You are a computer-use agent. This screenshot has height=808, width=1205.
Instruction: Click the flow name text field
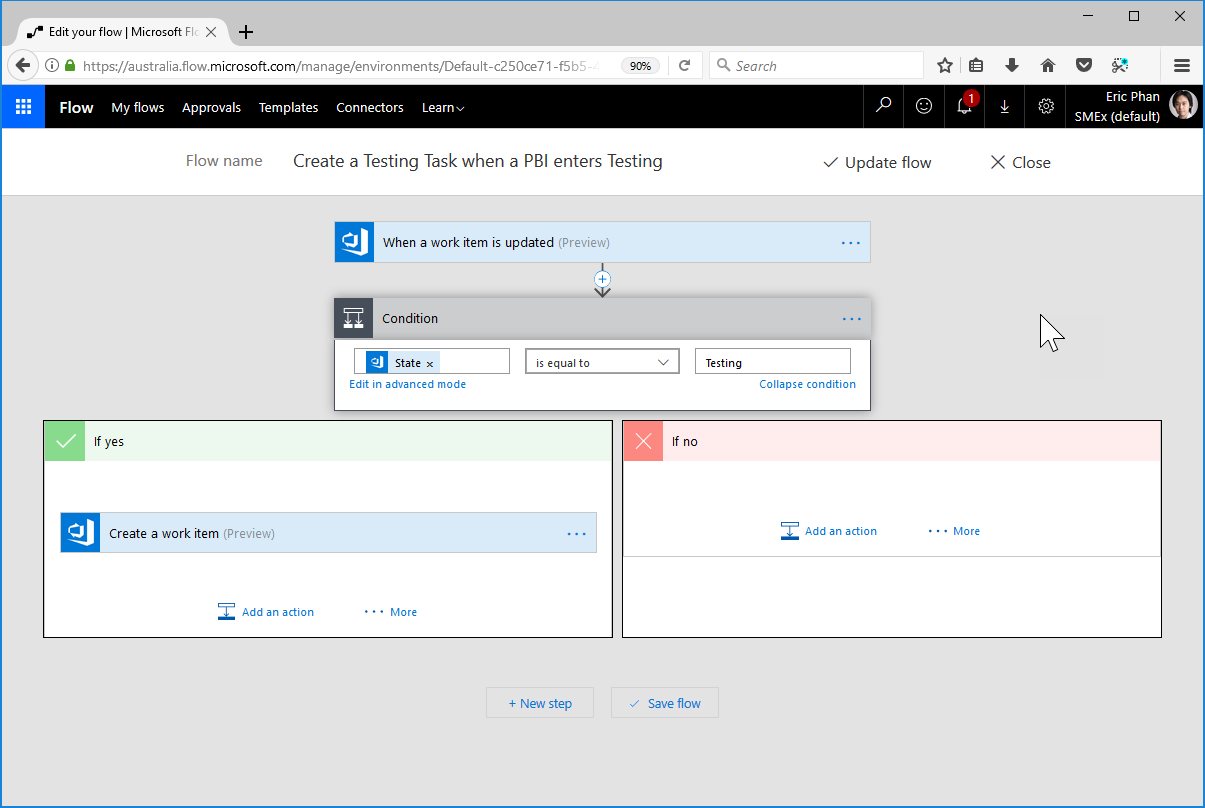pyautogui.click(x=478, y=161)
